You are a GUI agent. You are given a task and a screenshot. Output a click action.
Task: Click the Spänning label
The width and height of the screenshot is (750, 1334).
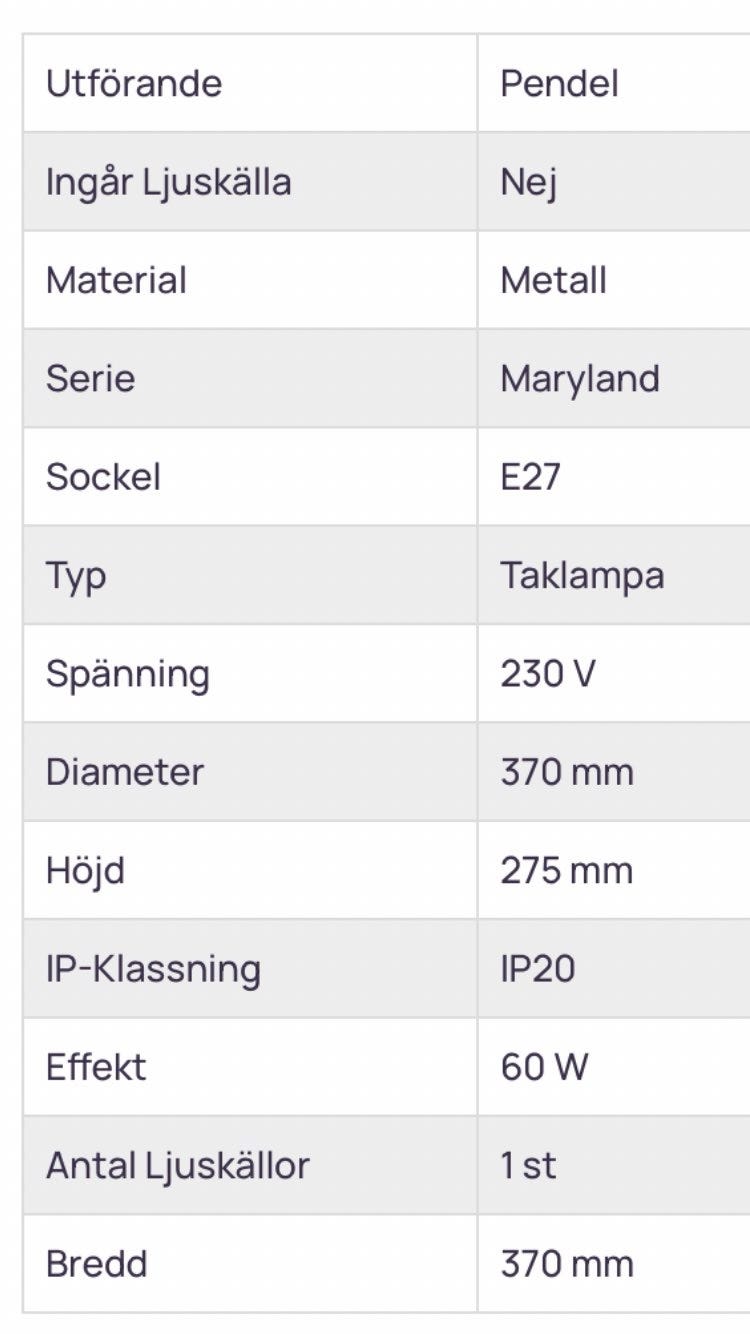127,674
